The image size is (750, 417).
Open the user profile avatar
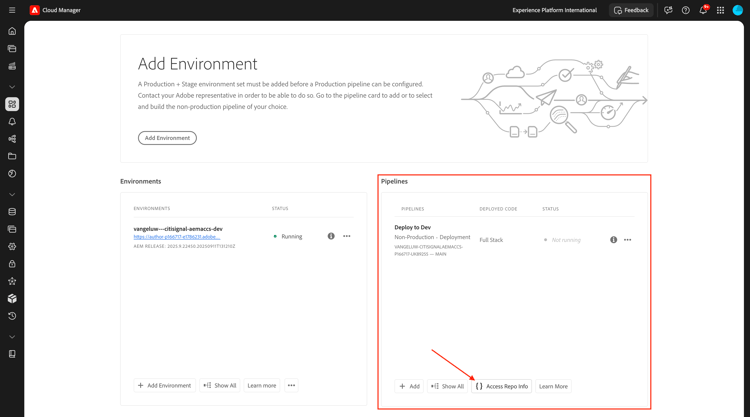738,10
